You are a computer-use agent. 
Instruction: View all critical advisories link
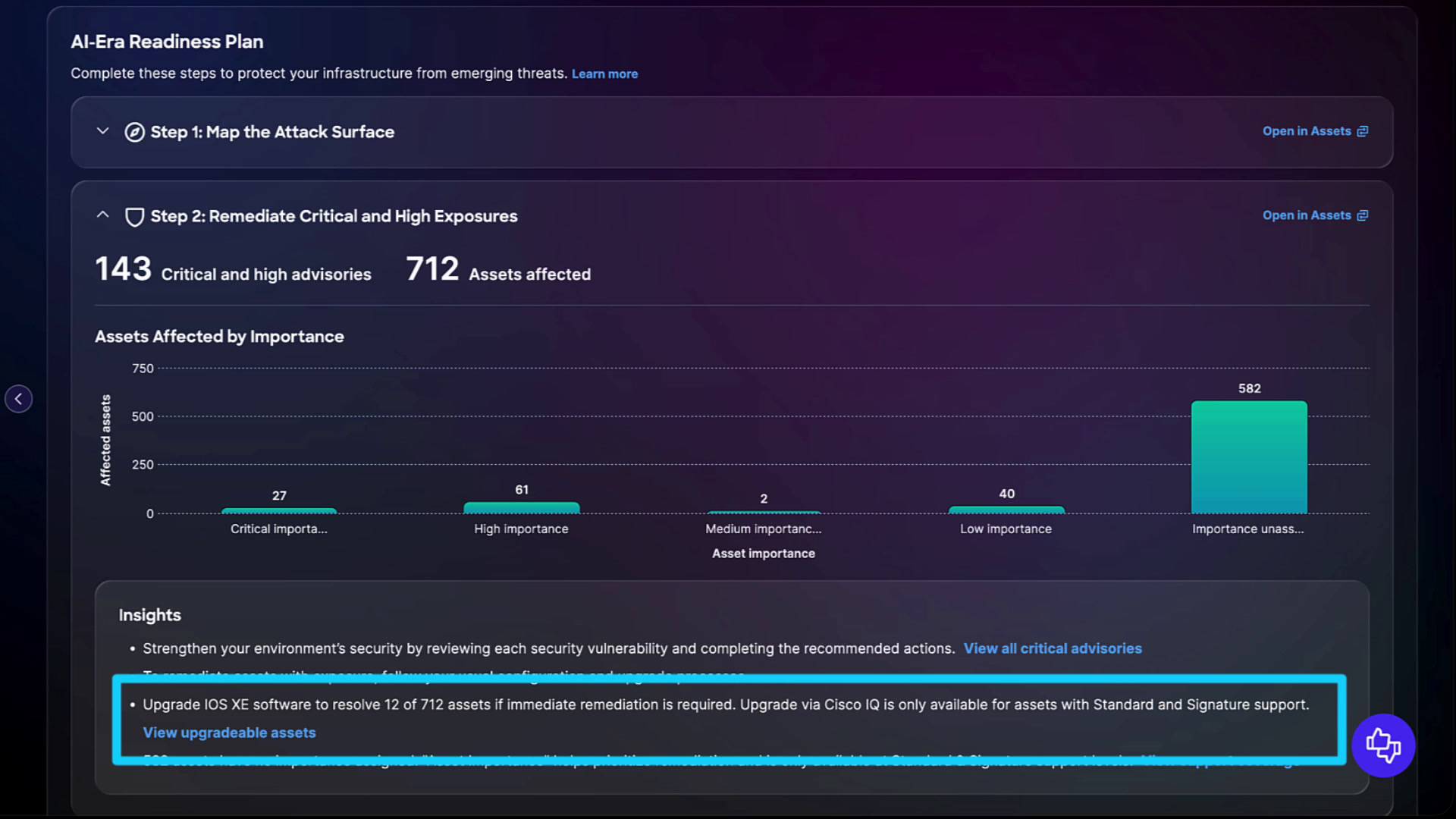pyautogui.click(x=1053, y=648)
